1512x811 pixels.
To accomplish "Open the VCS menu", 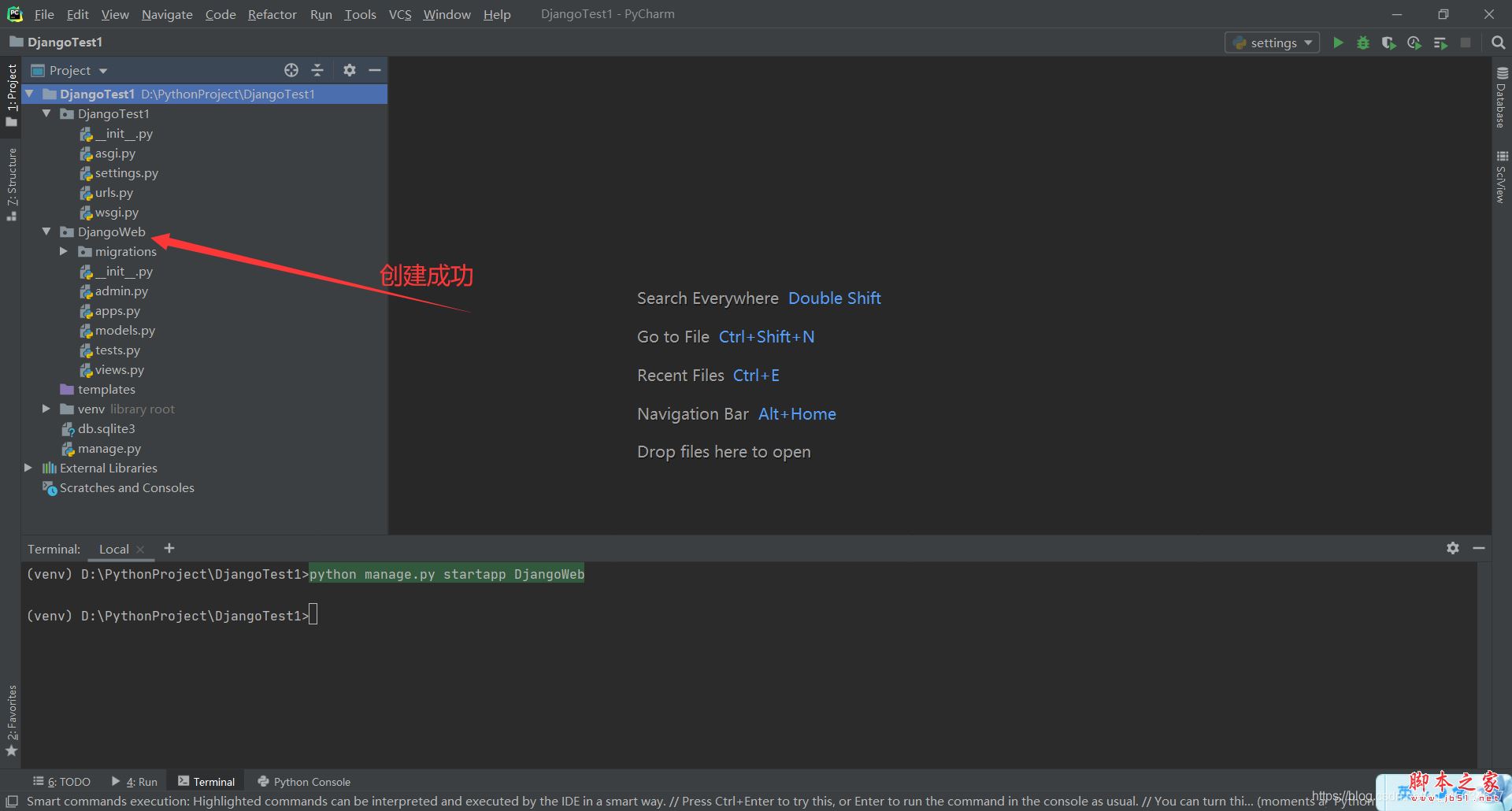I will click(x=400, y=14).
